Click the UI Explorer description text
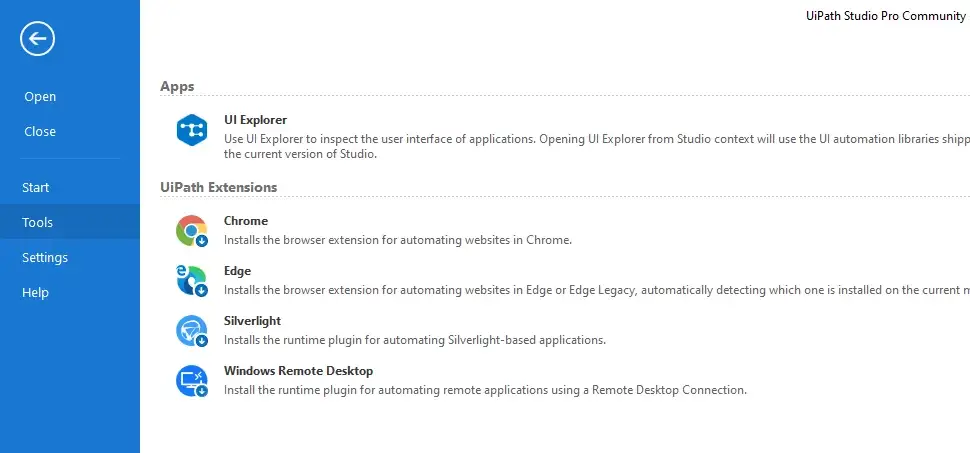Screen dimensions: 970x453 point(597,147)
